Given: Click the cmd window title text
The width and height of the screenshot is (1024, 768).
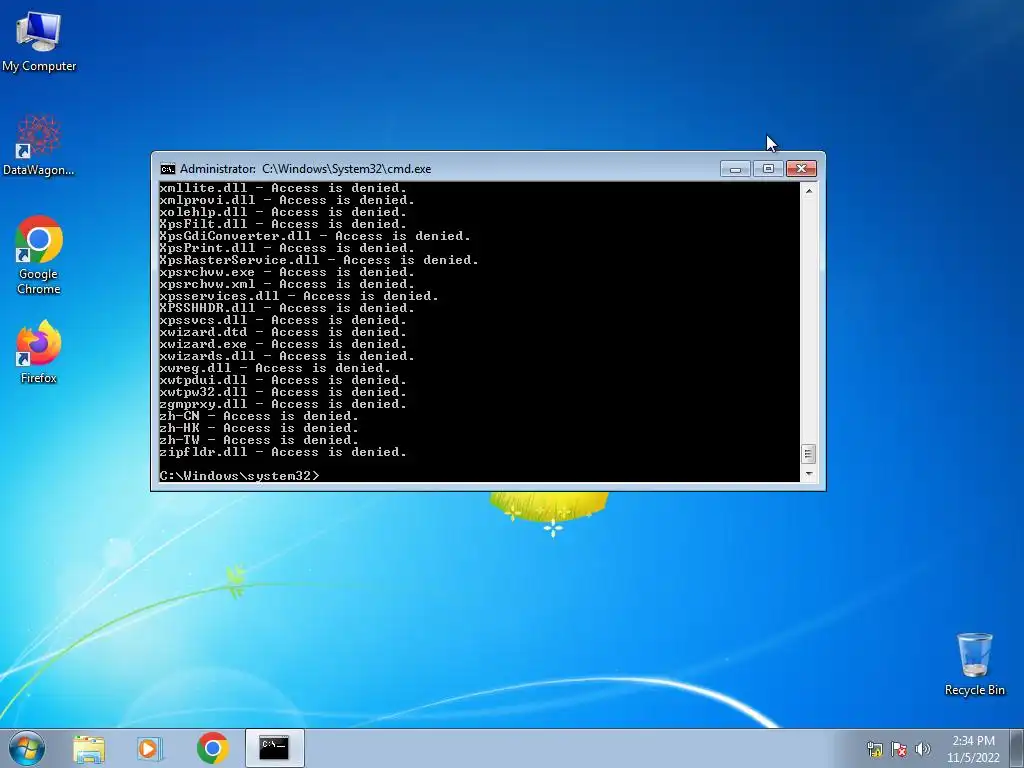Looking at the screenshot, I should pos(306,169).
